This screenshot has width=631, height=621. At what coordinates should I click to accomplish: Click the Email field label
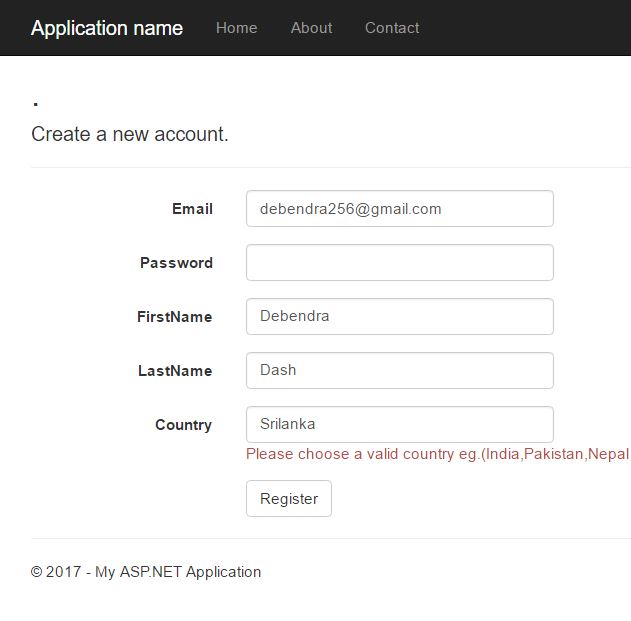tap(192, 209)
